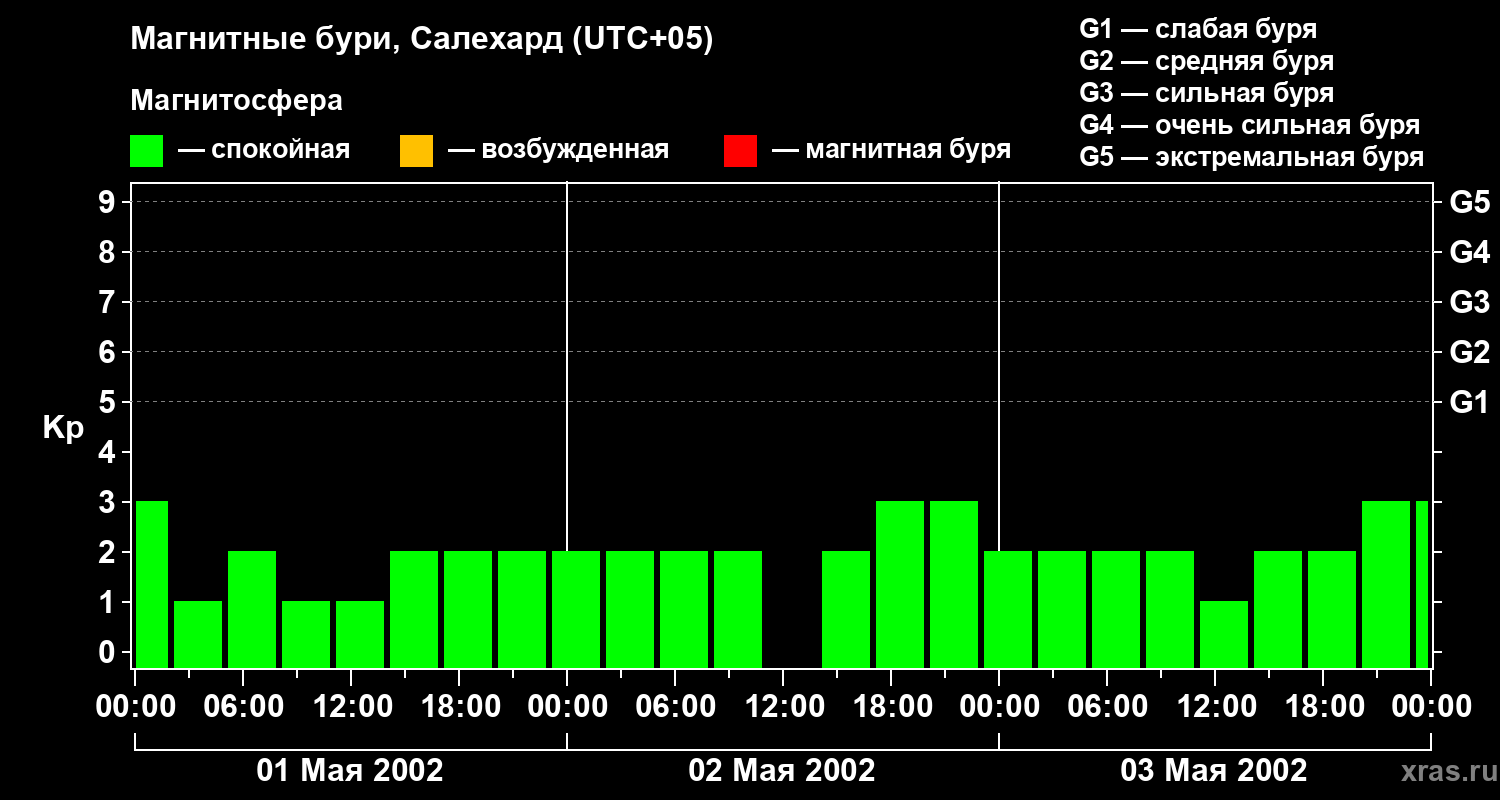
Task: Click the 'G2 — средняя буря' legend line
Action: pyautogui.click(x=1207, y=61)
